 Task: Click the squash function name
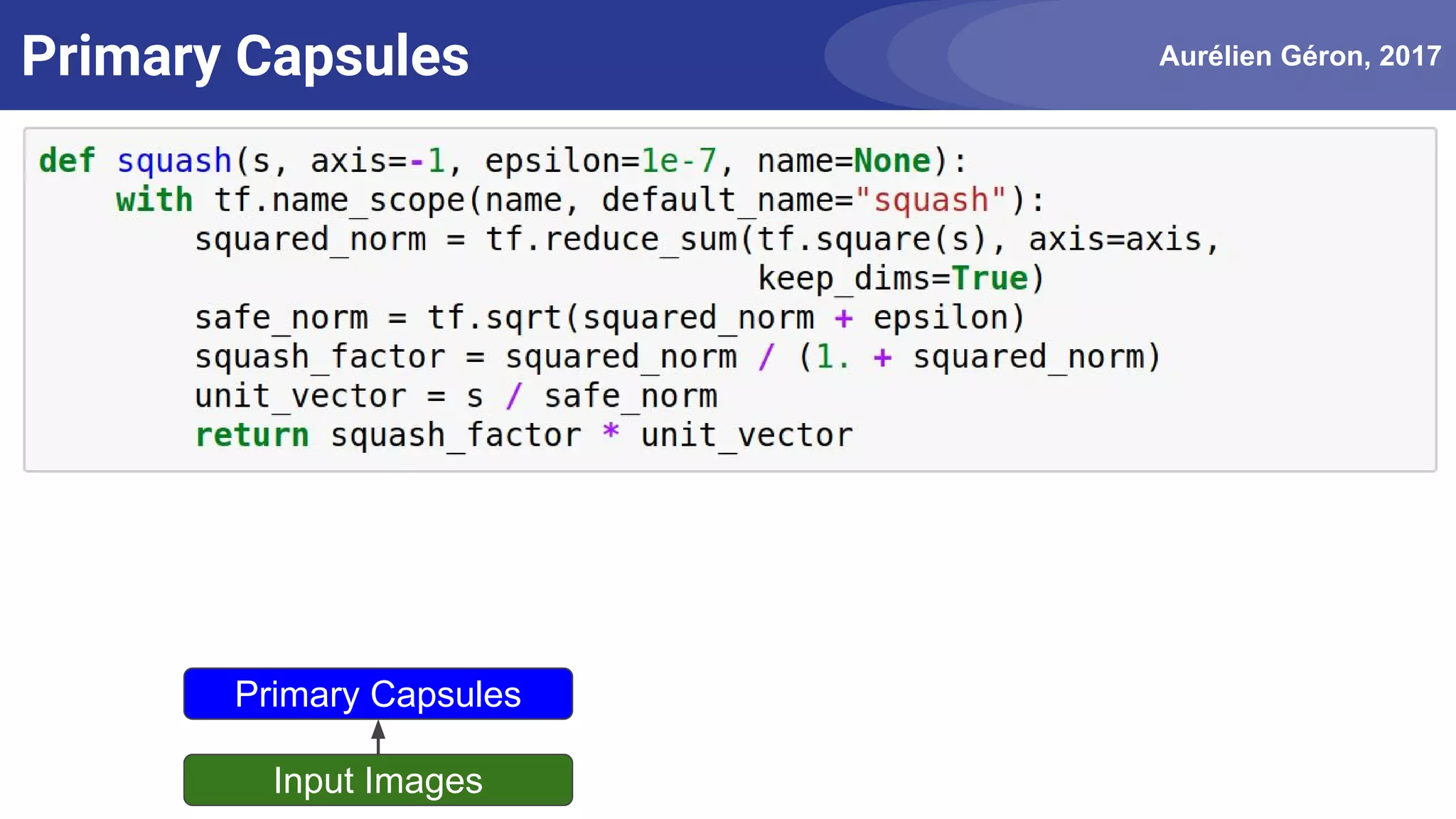(174, 161)
